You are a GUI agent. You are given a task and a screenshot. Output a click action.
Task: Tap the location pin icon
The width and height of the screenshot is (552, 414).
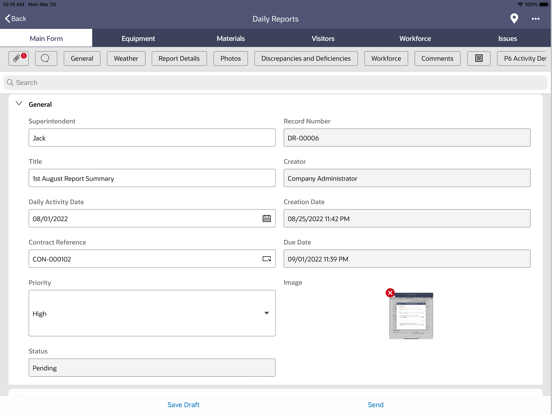coord(514,18)
